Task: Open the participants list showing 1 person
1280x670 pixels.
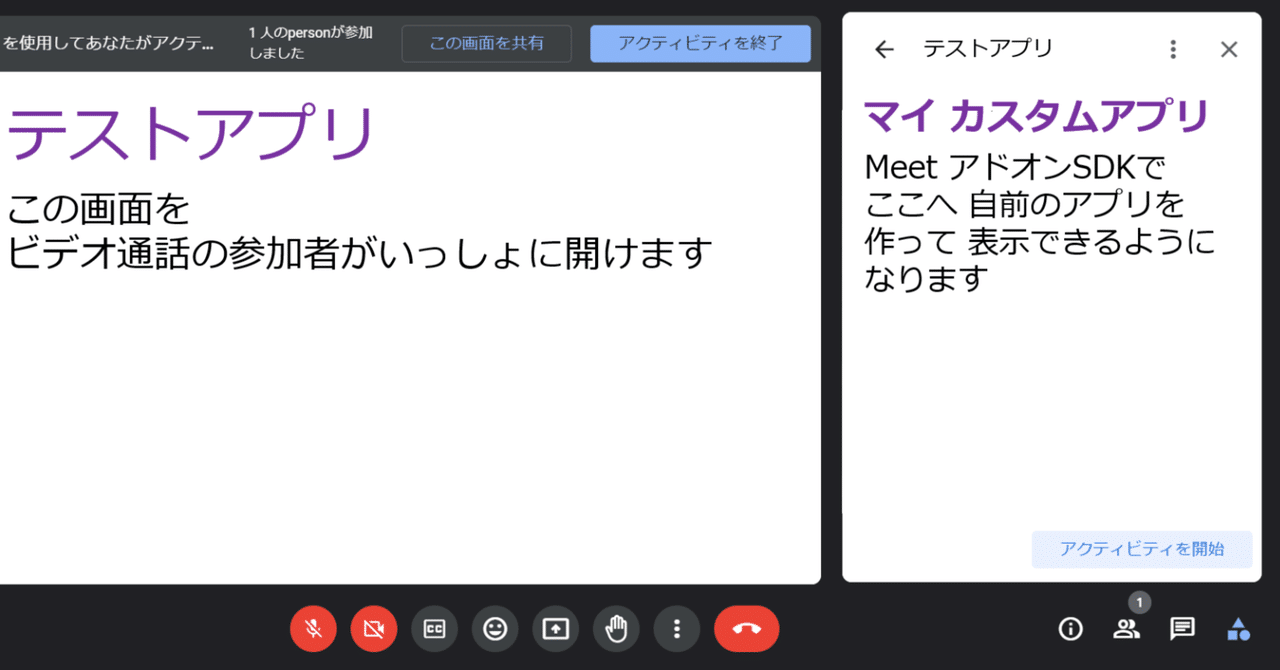Action: 1126,629
